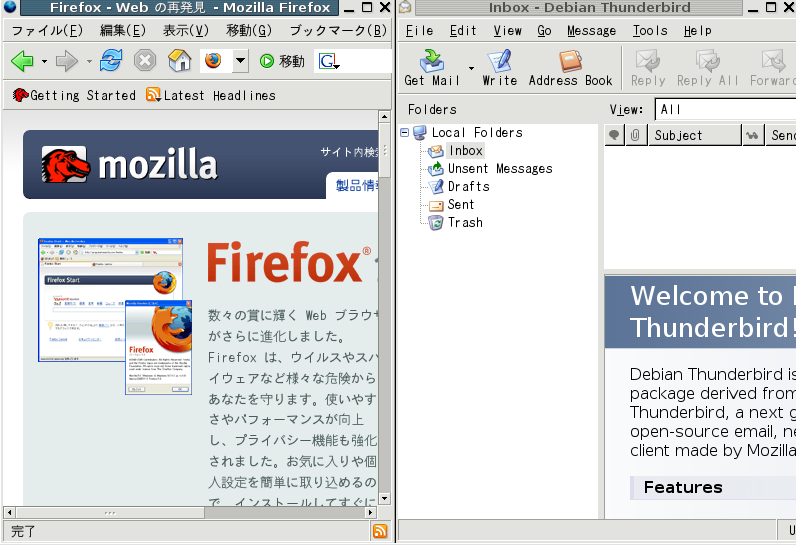Click the Firefox horizontal scrollbar thumb
This screenshot has height=545, width=796.
tap(110, 513)
